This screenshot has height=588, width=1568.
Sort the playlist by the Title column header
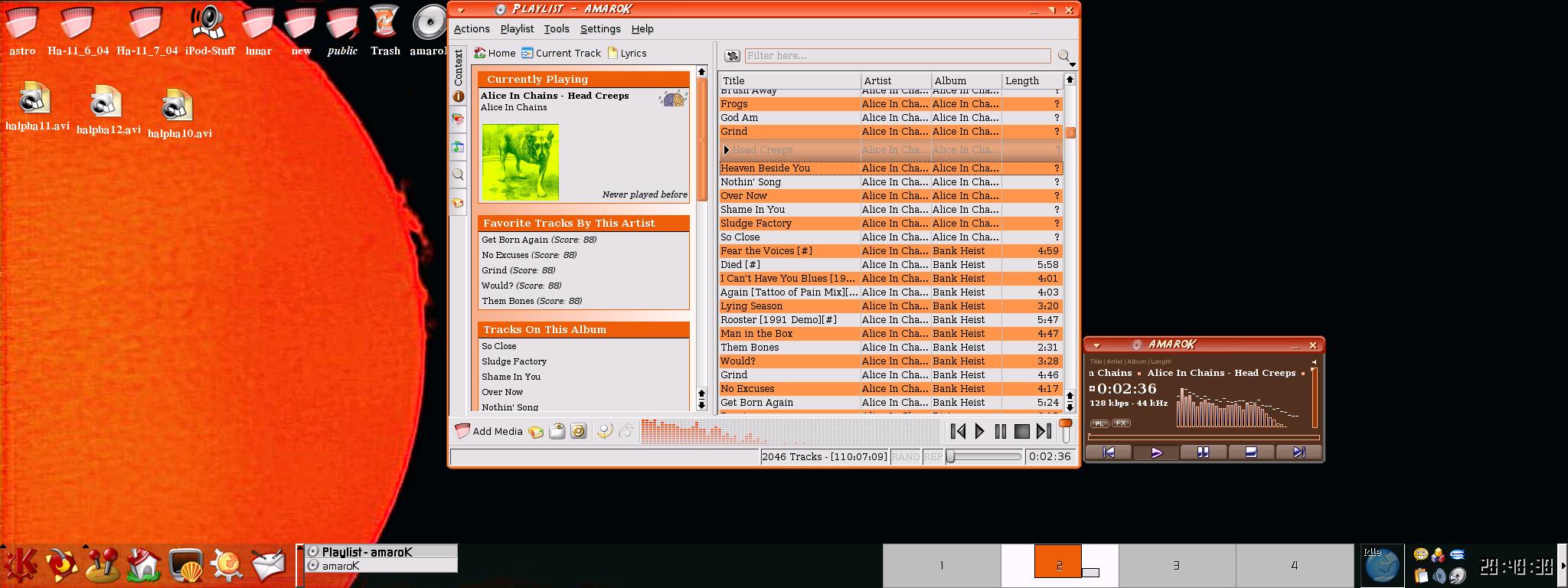pyautogui.click(x=789, y=80)
